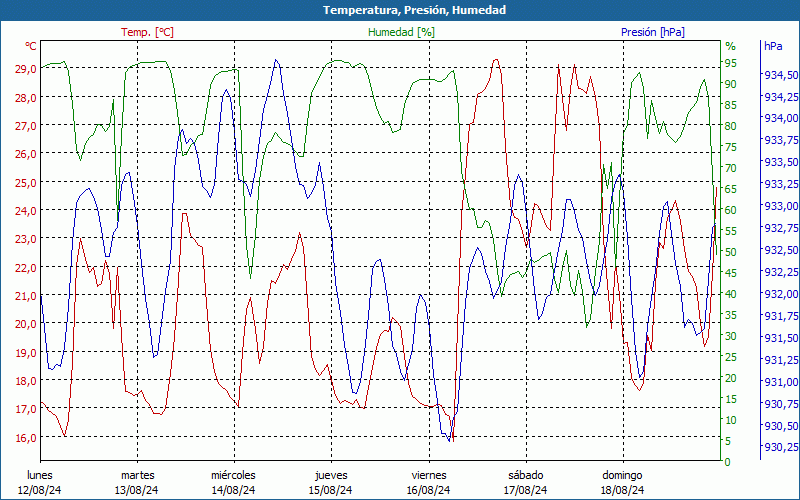Select the red 'Temp. [°C]' legend label
The image size is (800, 500).
pyautogui.click(x=147, y=32)
